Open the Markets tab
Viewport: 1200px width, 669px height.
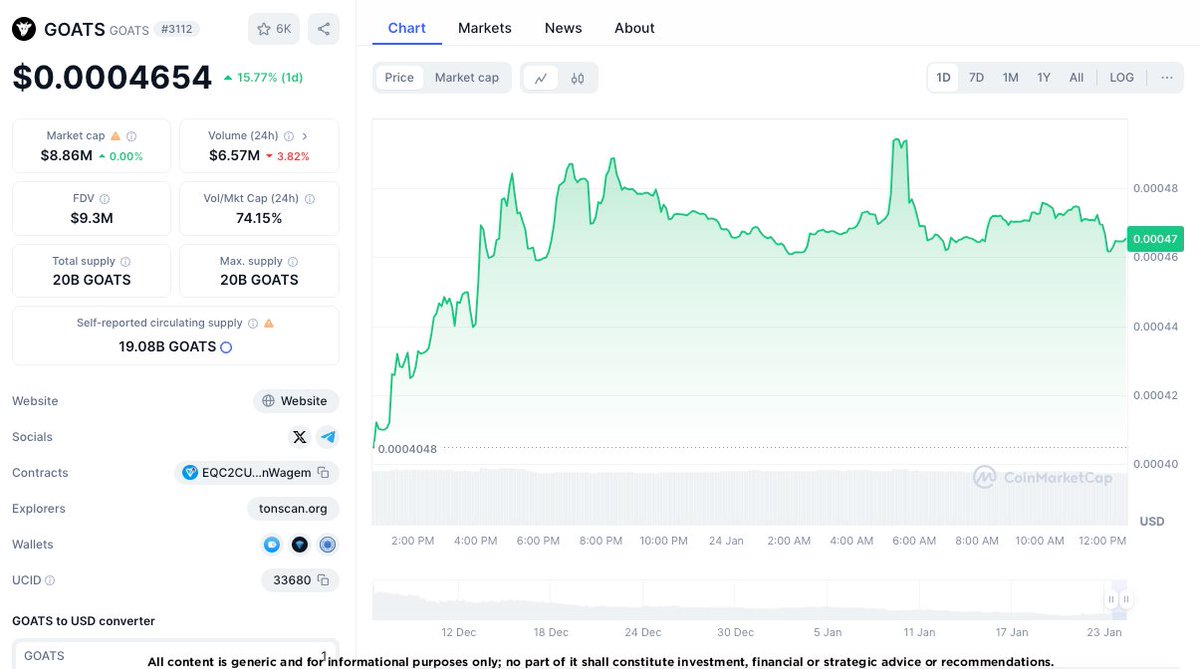click(x=485, y=28)
